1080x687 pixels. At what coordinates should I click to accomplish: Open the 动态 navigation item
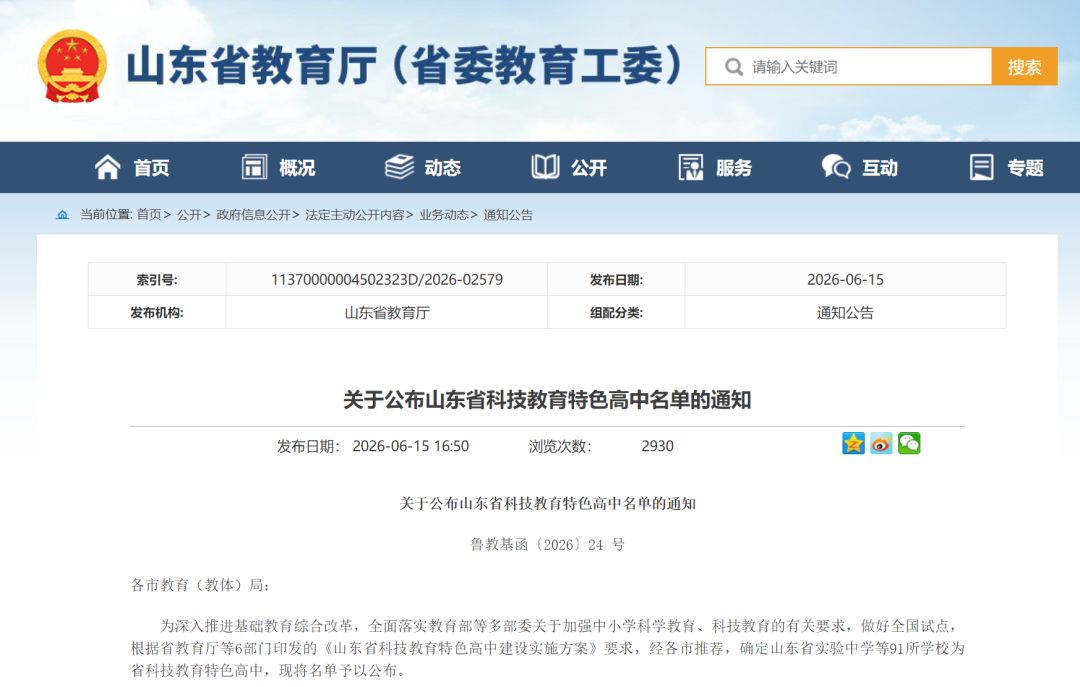(442, 167)
